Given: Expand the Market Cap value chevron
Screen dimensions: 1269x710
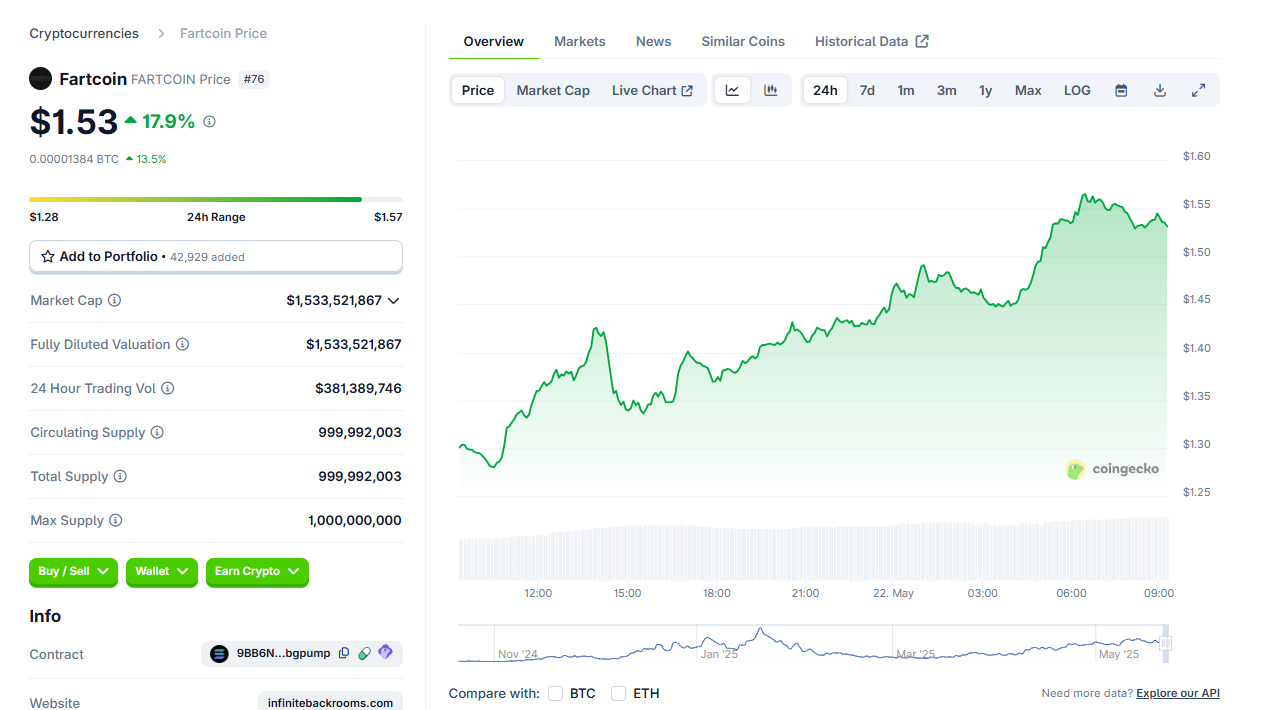Looking at the screenshot, I should coord(394,300).
